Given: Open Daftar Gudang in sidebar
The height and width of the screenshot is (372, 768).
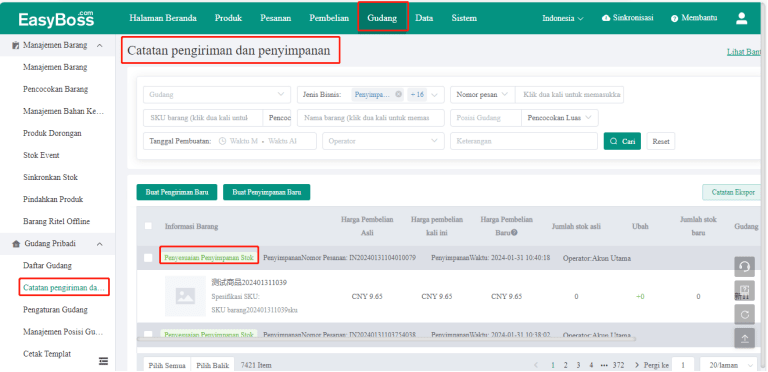Looking at the screenshot, I should click(x=48, y=265).
